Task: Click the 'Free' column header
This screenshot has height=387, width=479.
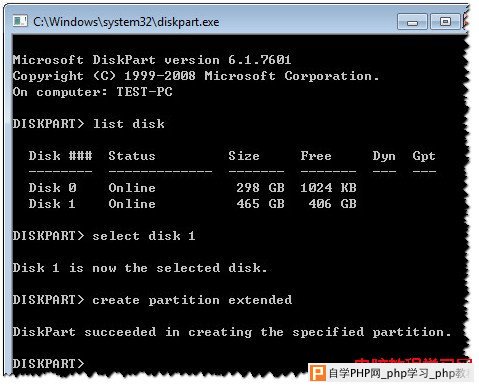Action: [316, 156]
